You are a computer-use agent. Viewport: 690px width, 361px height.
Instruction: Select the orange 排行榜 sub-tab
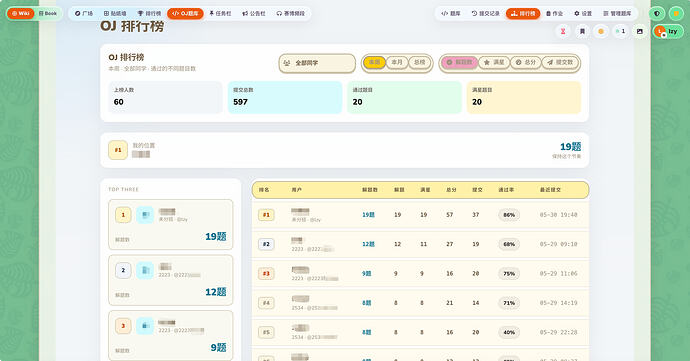coord(523,14)
